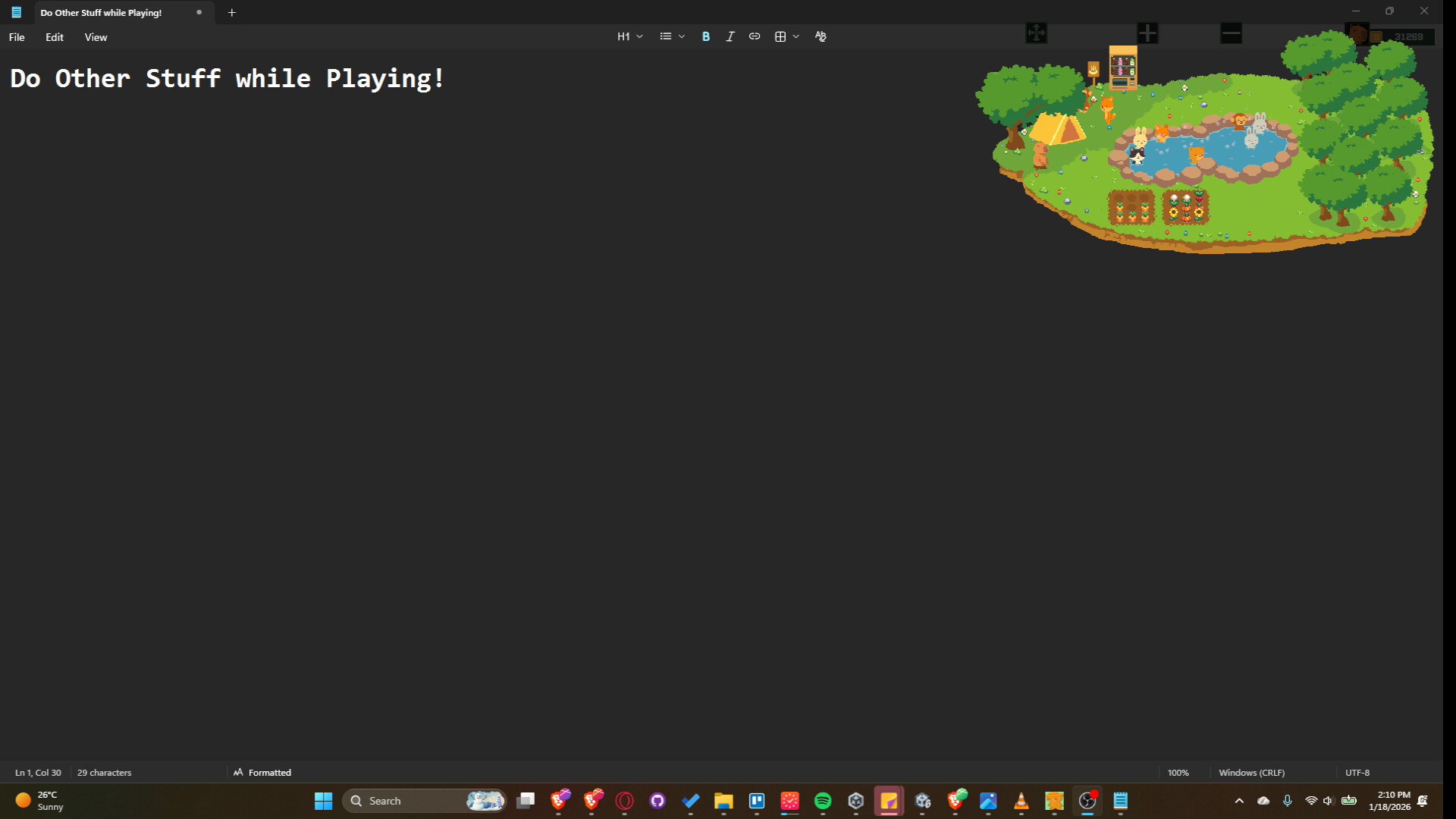
Task: Select the clear formatting icon
Action: point(820,36)
